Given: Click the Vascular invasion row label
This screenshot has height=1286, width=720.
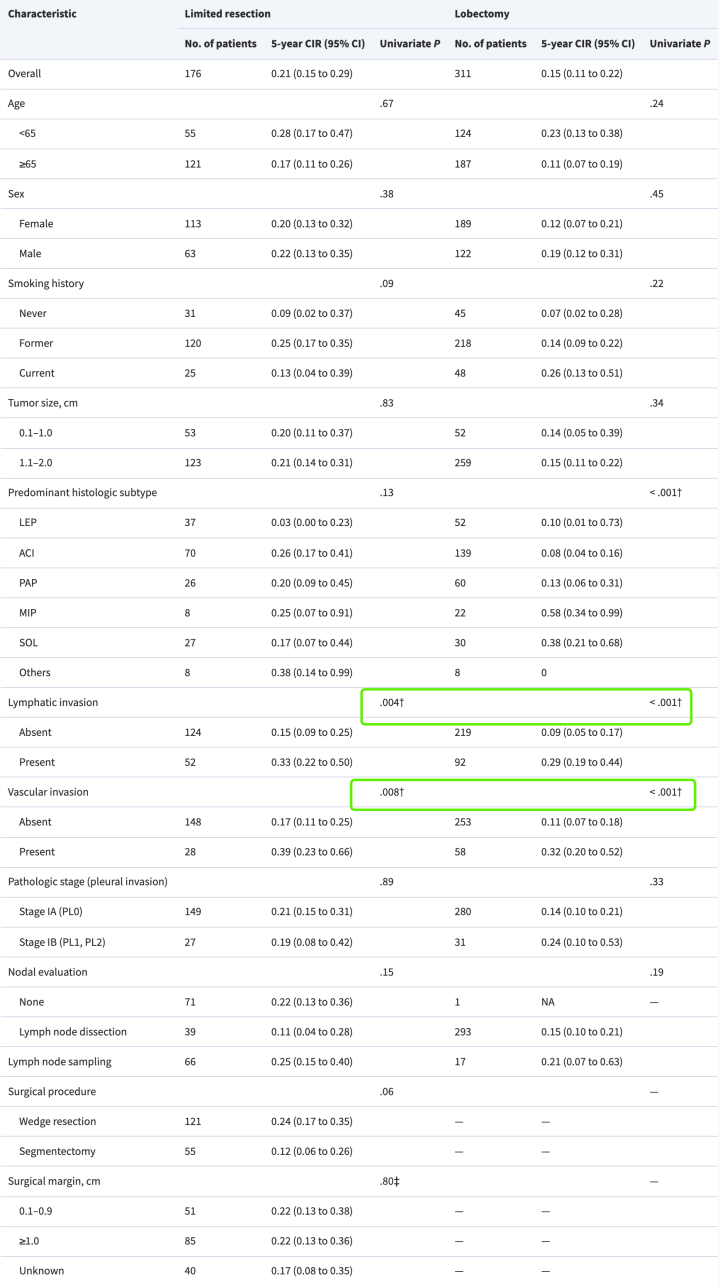Looking at the screenshot, I should pos(48,792).
